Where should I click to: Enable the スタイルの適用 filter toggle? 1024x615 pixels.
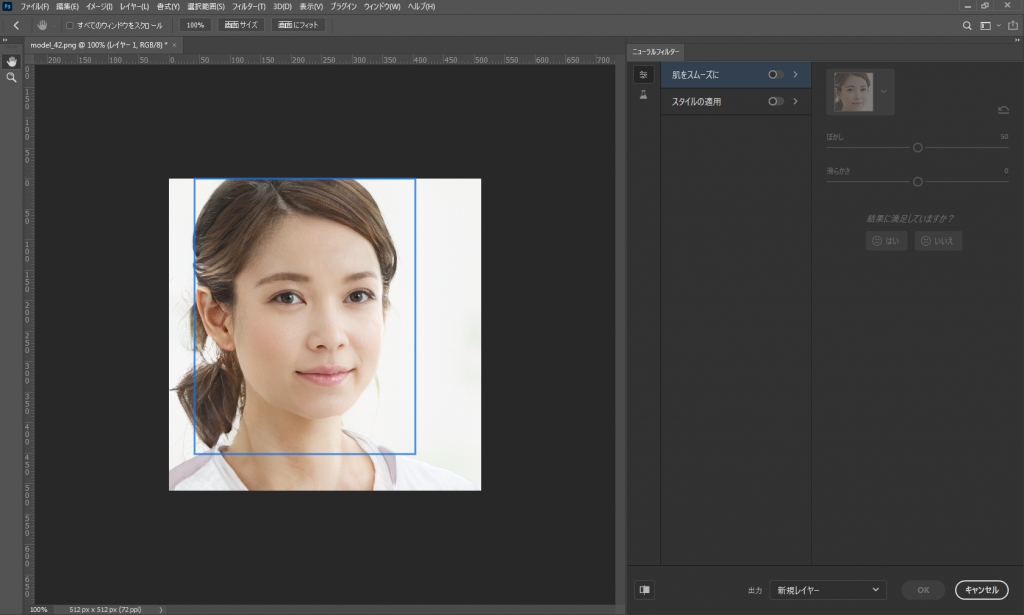click(775, 101)
